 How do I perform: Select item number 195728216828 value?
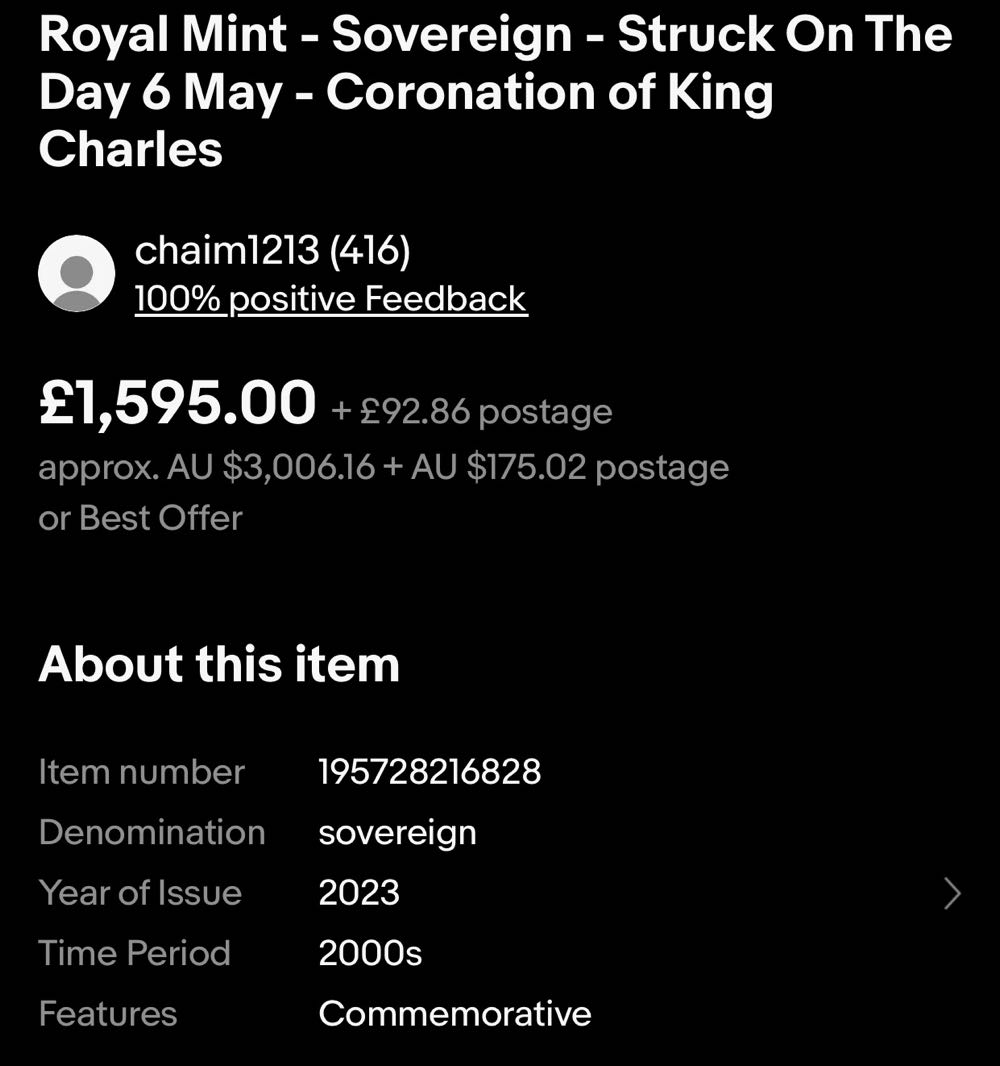tap(429, 772)
